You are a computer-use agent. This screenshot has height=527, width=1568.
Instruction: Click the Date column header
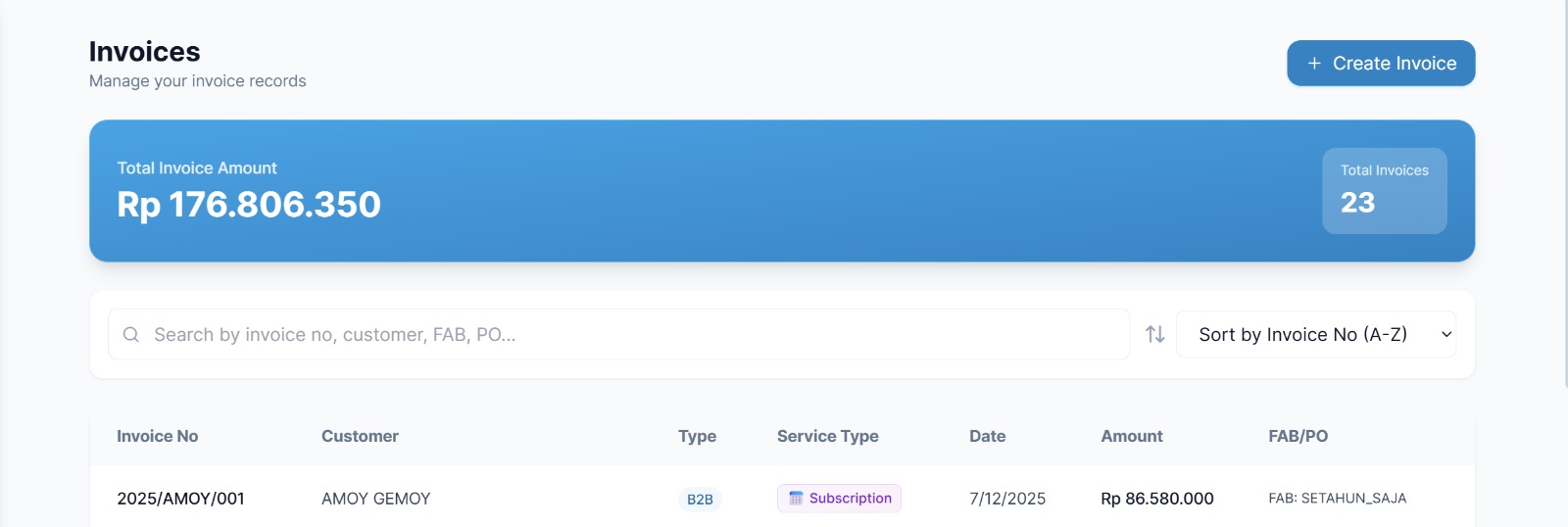coord(987,436)
